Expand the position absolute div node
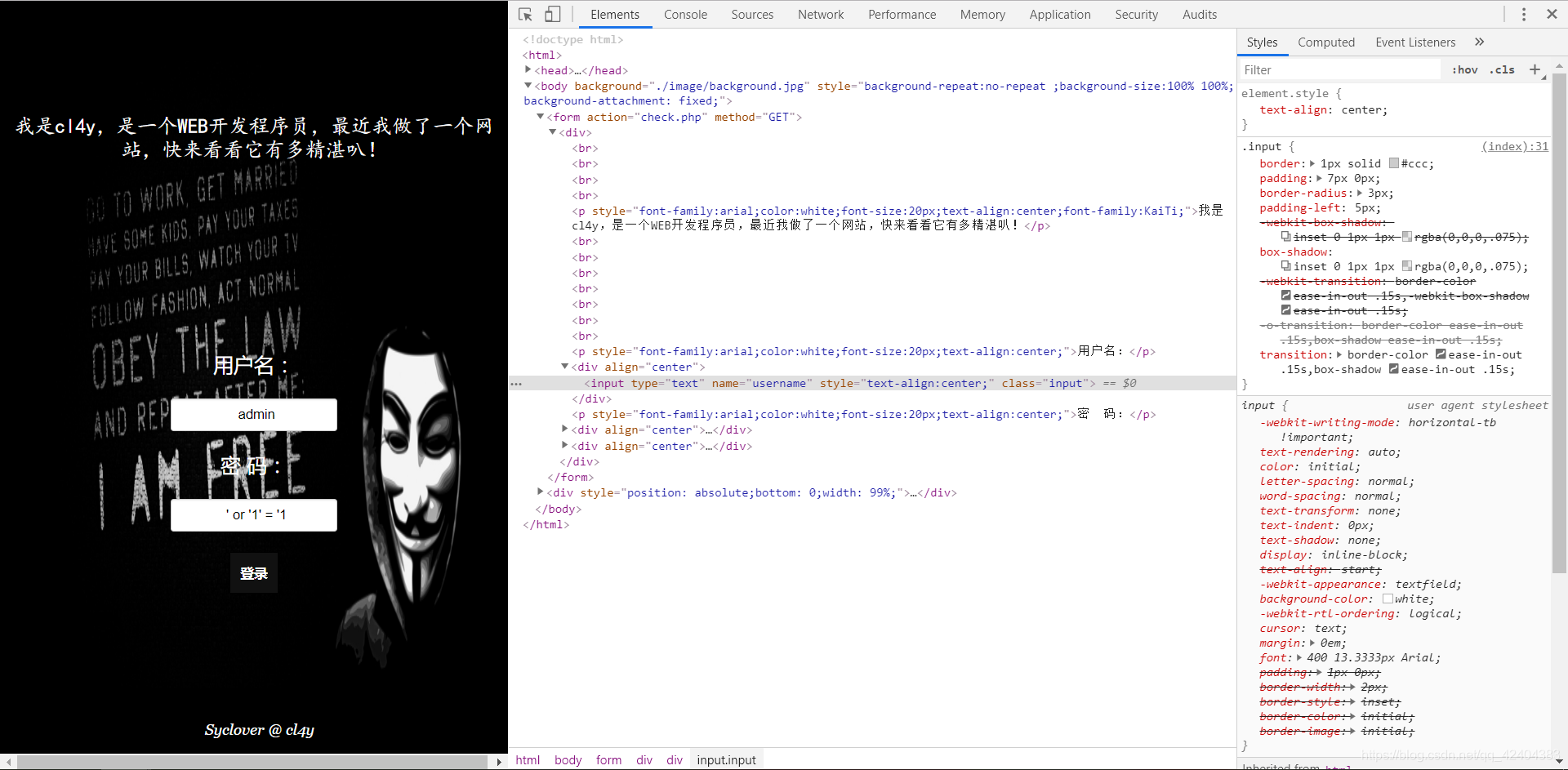1568x770 pixels. click(x=541, y=492)
